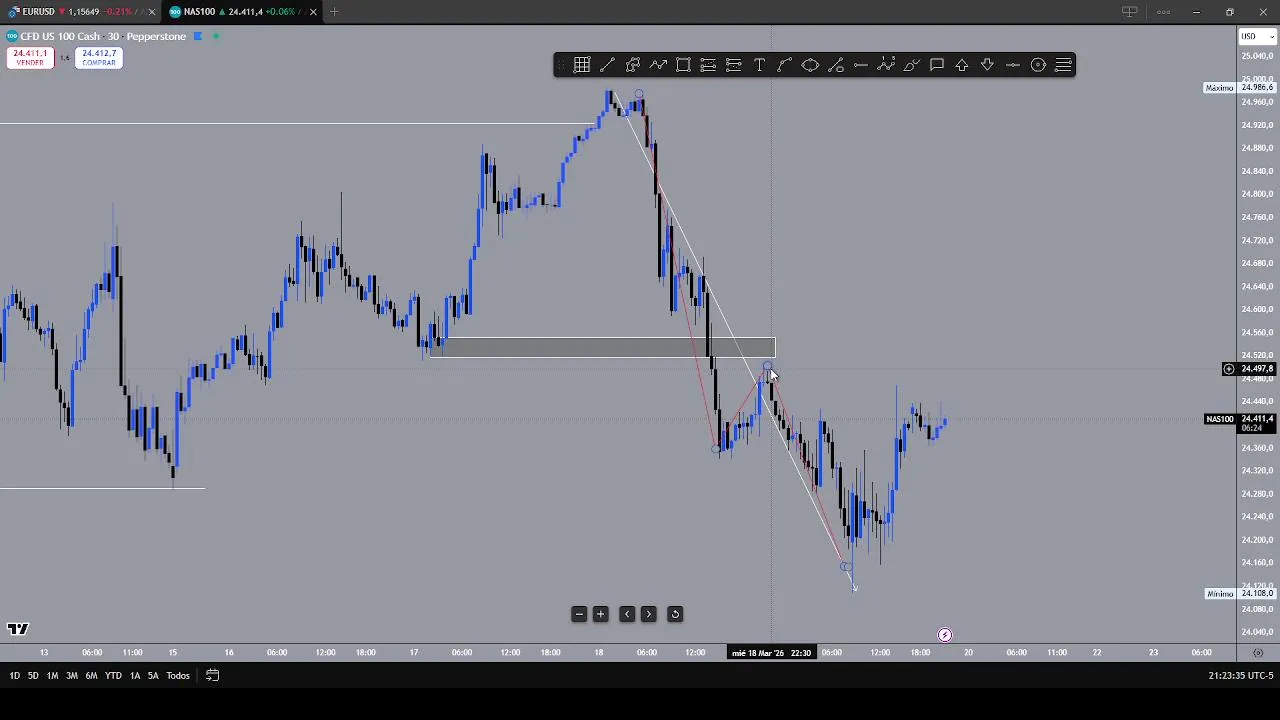
Task: Set chart range to 1A
Action: pos(135,676)
